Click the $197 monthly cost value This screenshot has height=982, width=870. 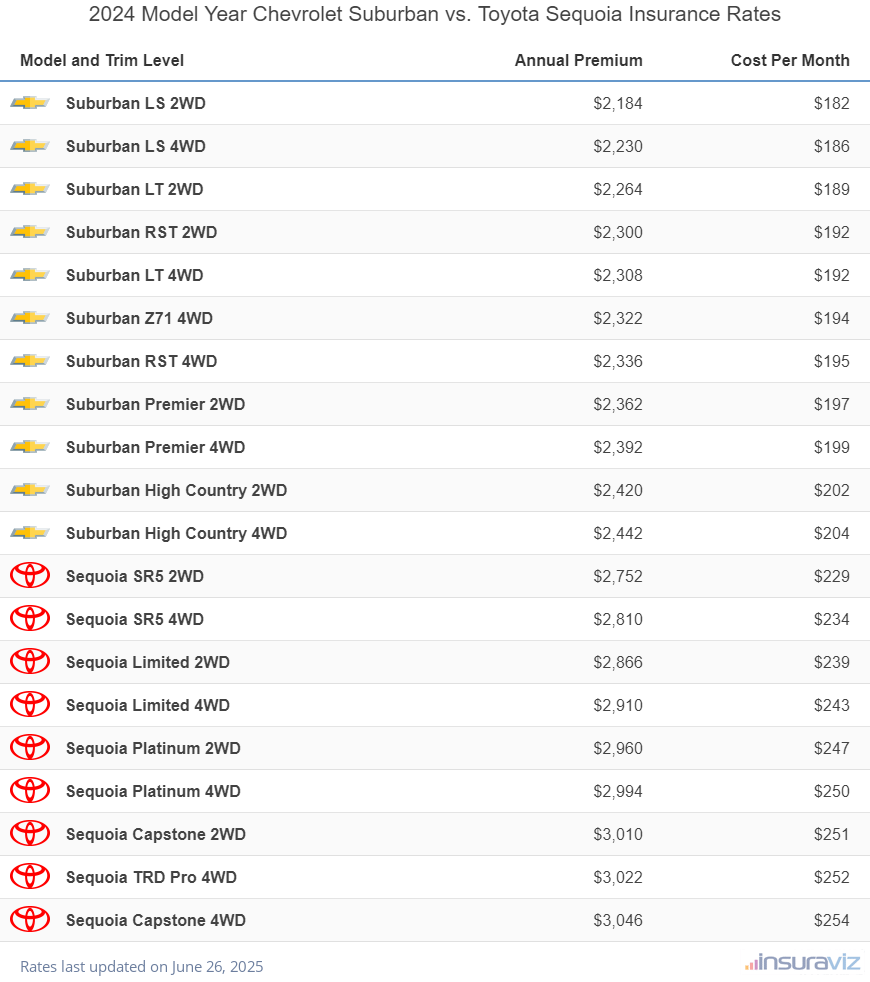click(x=832, y=404)
